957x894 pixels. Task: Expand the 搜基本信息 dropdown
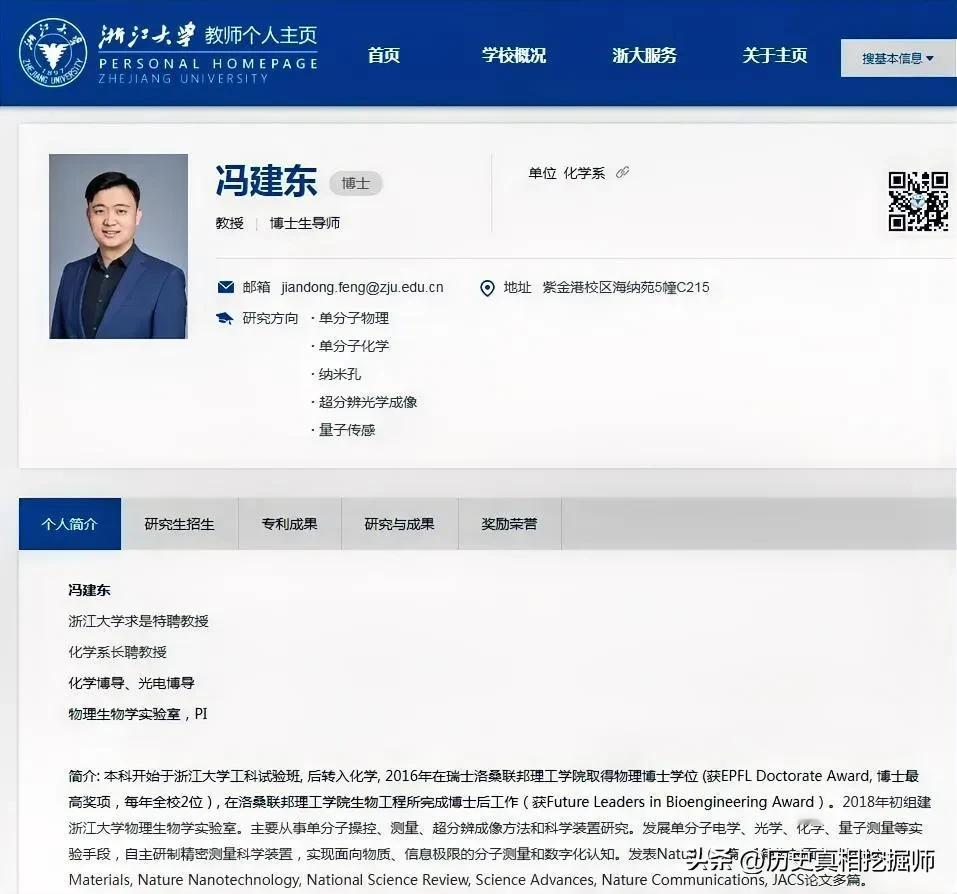point(898,58)
